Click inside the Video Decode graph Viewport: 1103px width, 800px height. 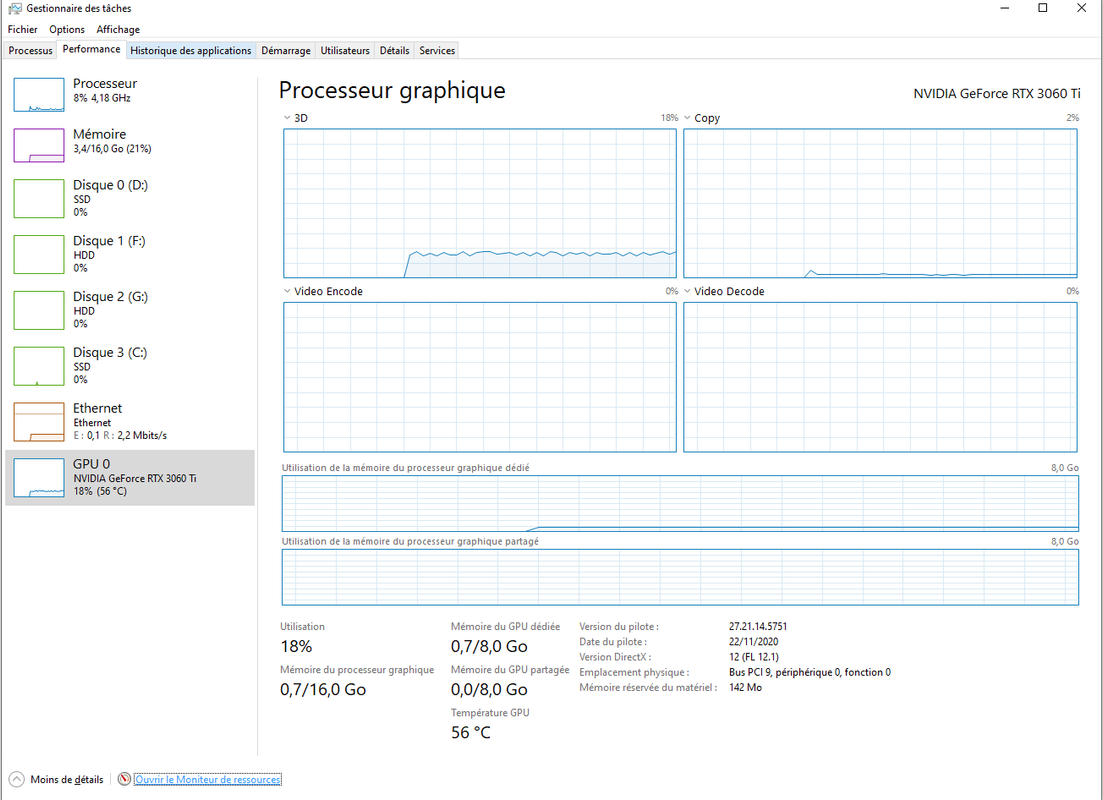coord(880,377)
